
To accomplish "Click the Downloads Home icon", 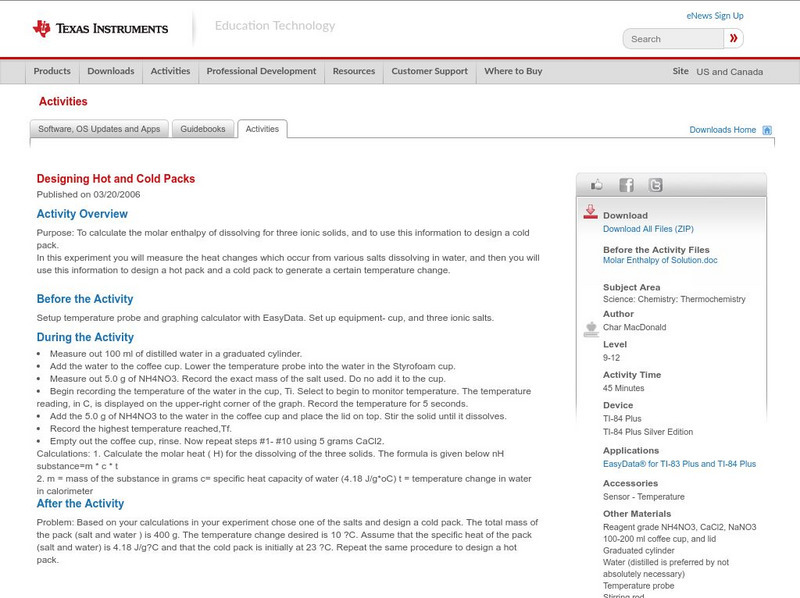I will click(766, 130).
